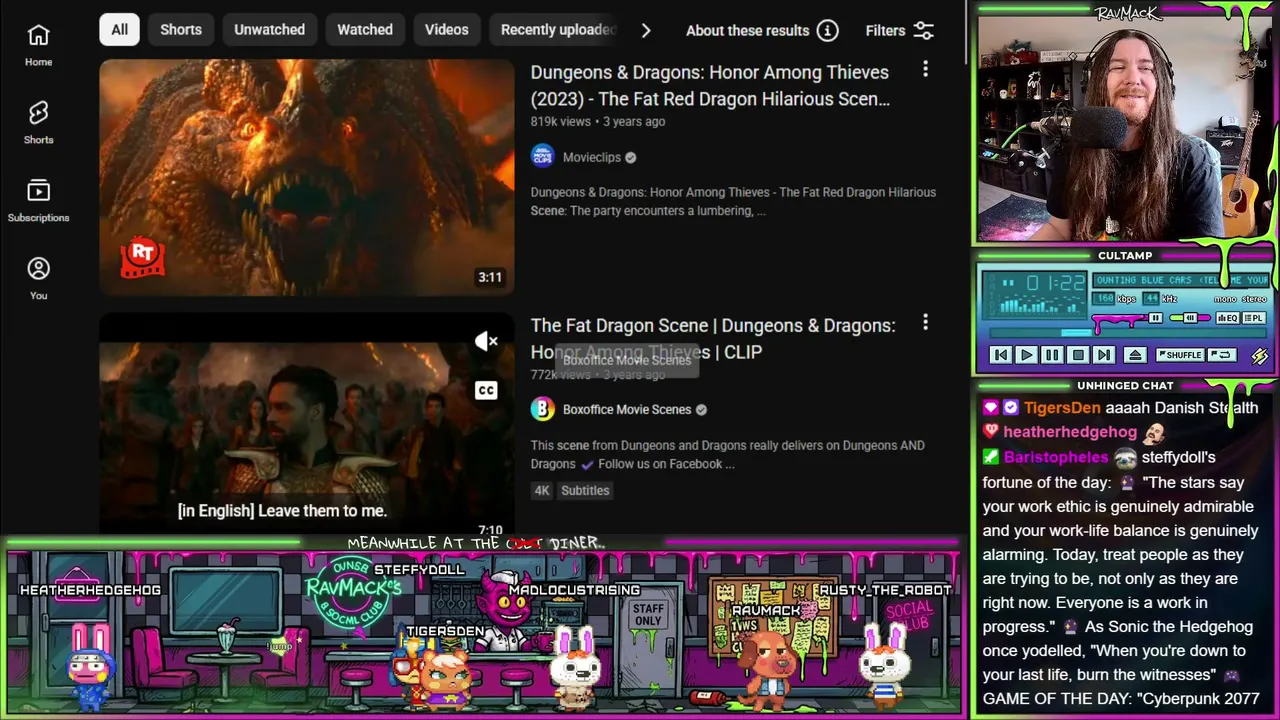Select the mono indicator in Cultamp
Screen dimensions: 1280x720
pyautogui.click(x=1225, y=299)
